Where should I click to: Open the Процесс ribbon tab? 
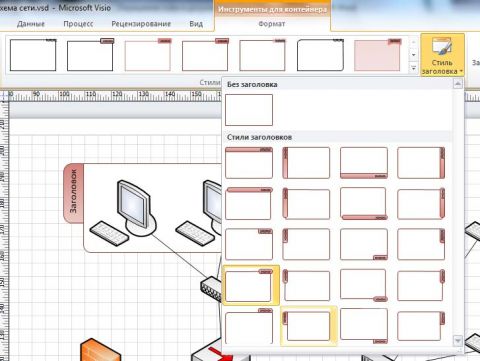78,24
